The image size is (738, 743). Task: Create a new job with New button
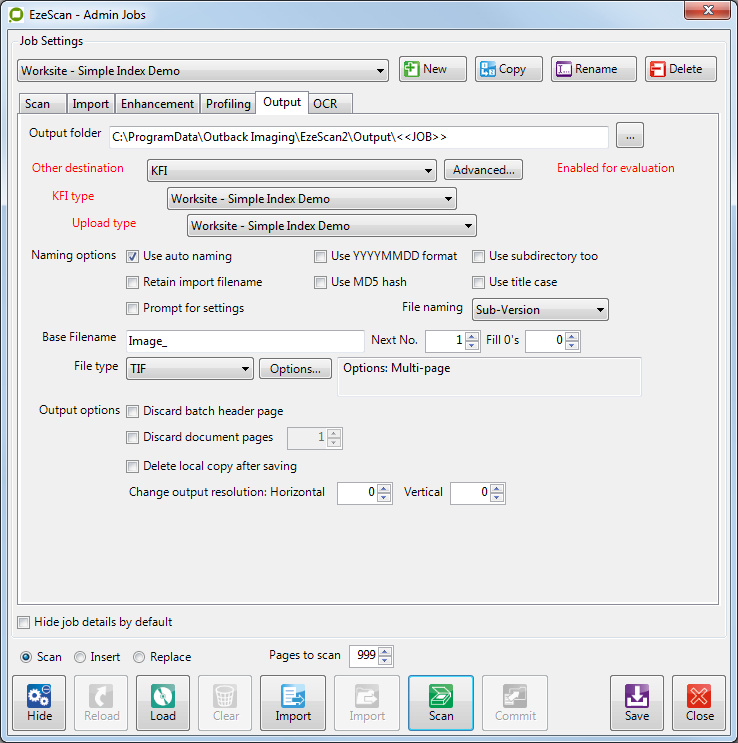pyautogui.click(x=433, y=69)
